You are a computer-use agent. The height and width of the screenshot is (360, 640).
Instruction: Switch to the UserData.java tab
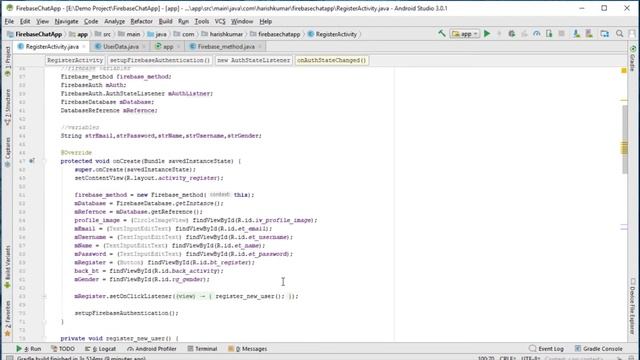pyautogui.click(x=120, y=47)
